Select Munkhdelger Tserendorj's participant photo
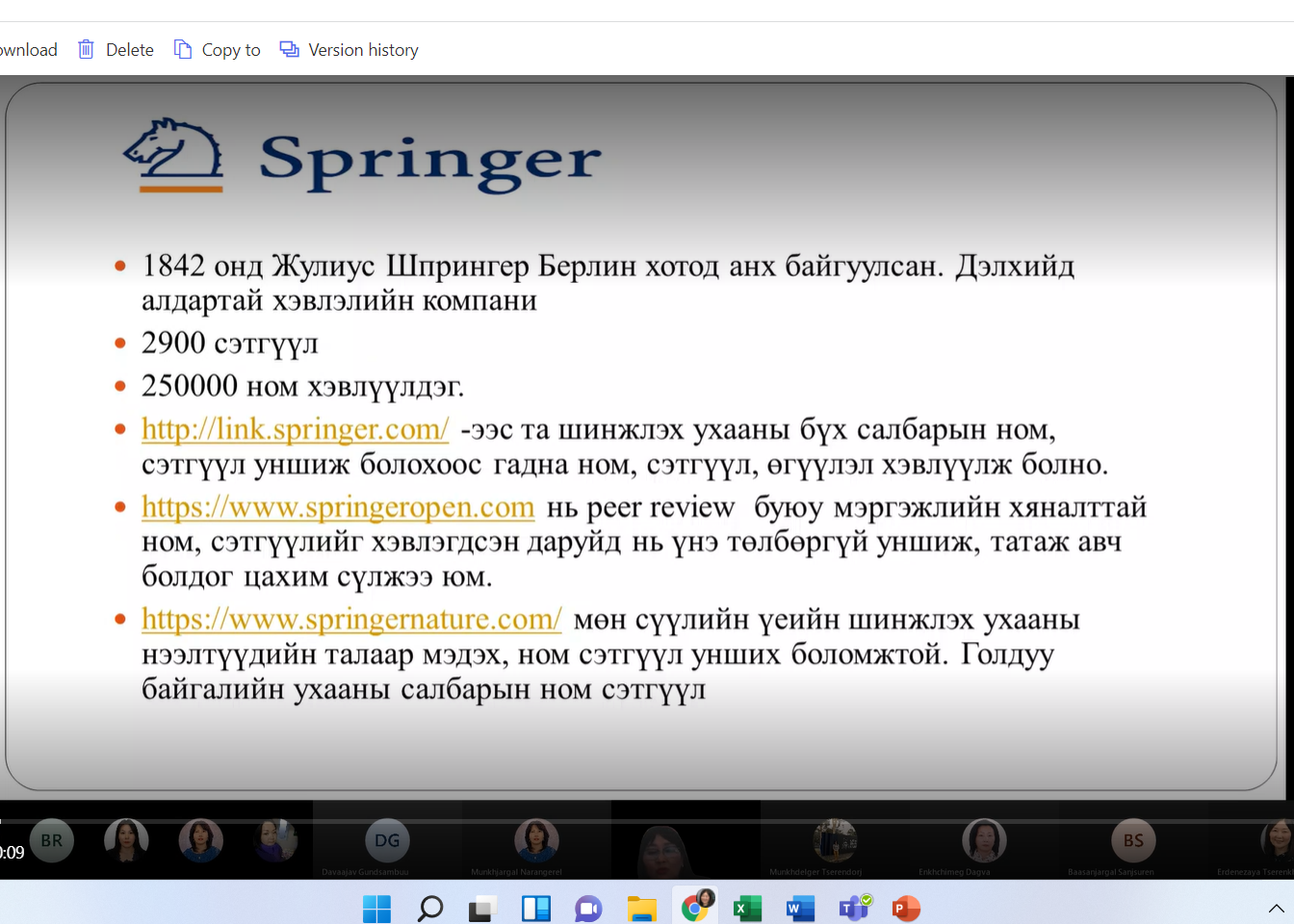 (835, 840)
